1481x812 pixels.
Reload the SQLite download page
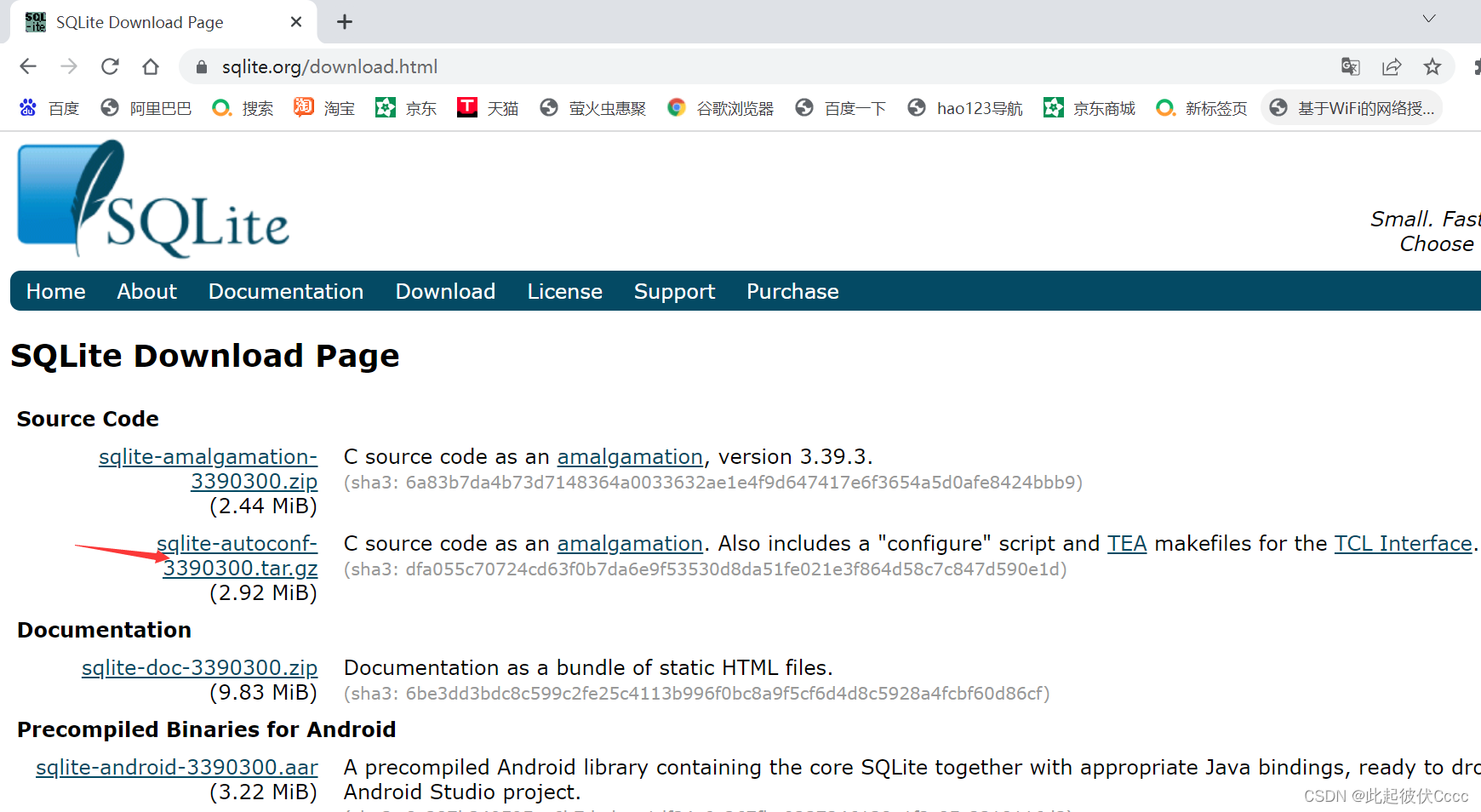(x=110, y=66)
